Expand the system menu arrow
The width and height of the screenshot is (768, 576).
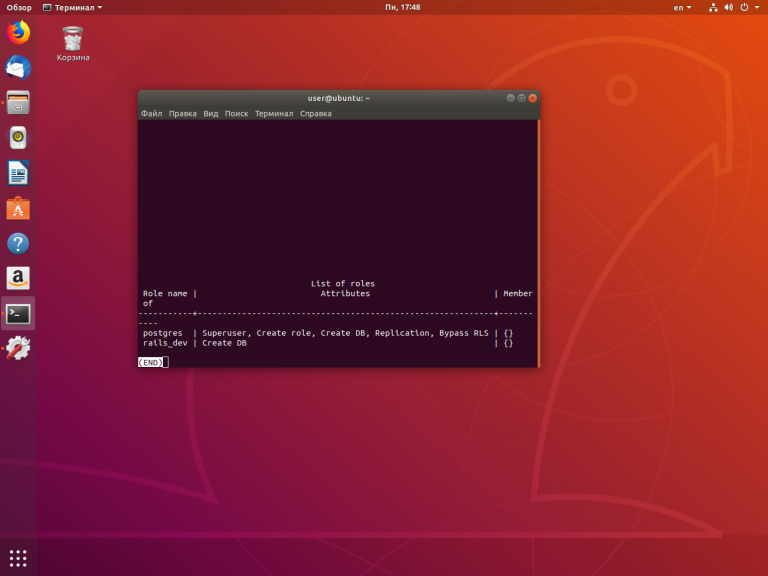point(757,7)
